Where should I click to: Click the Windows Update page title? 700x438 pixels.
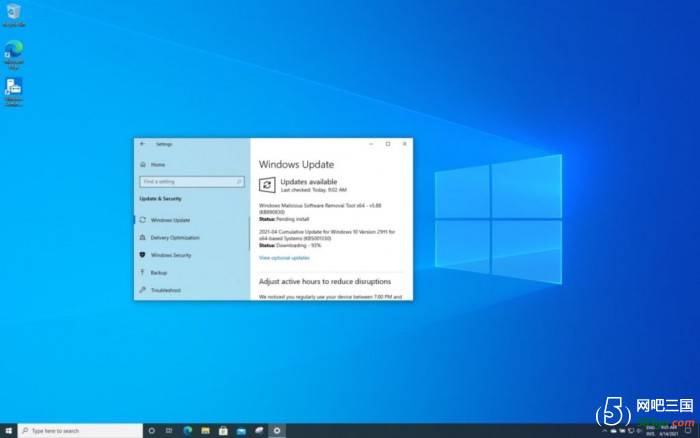click(296, 164)
